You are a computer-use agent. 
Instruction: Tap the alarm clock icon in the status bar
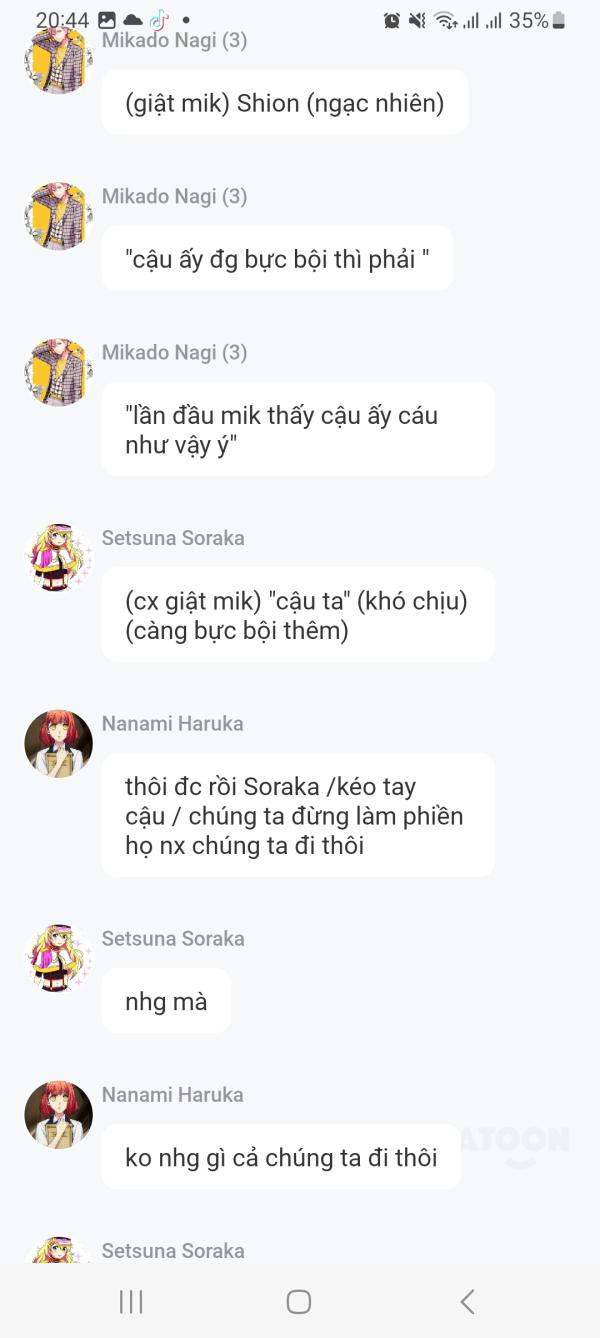tap(392, 20)
